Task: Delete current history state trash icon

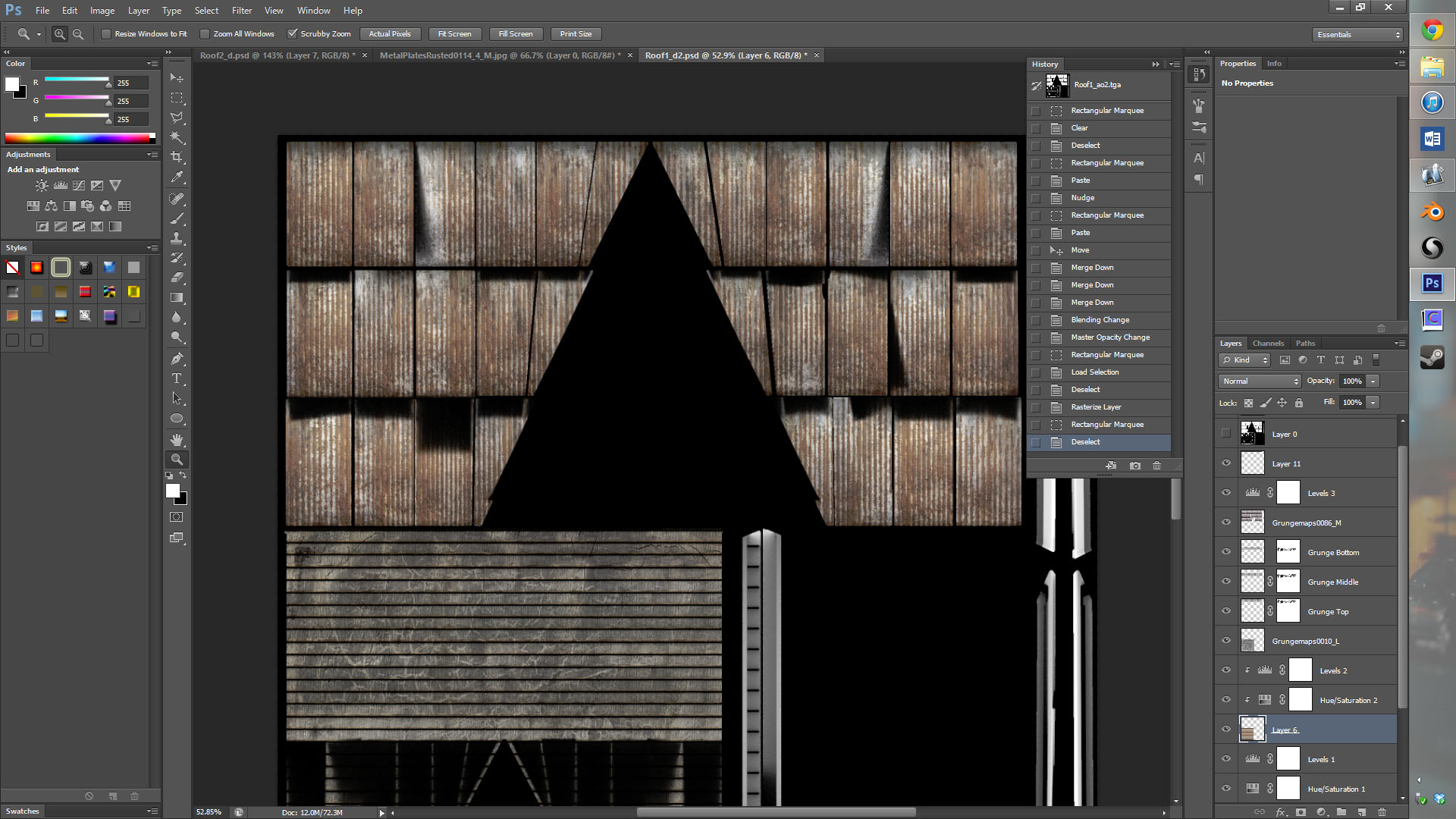Action: 1156,466
